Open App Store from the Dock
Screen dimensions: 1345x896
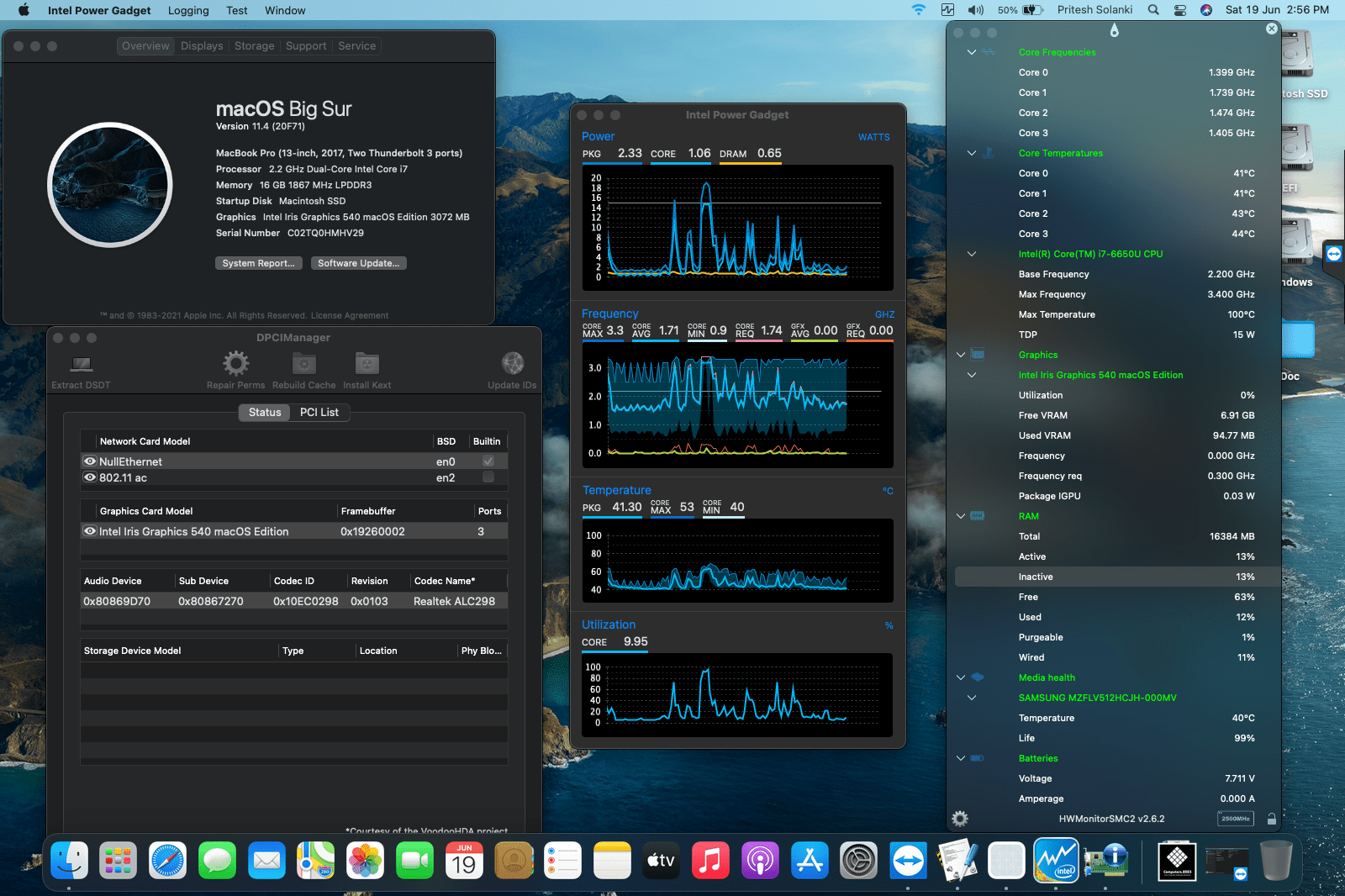click(810, 861)
